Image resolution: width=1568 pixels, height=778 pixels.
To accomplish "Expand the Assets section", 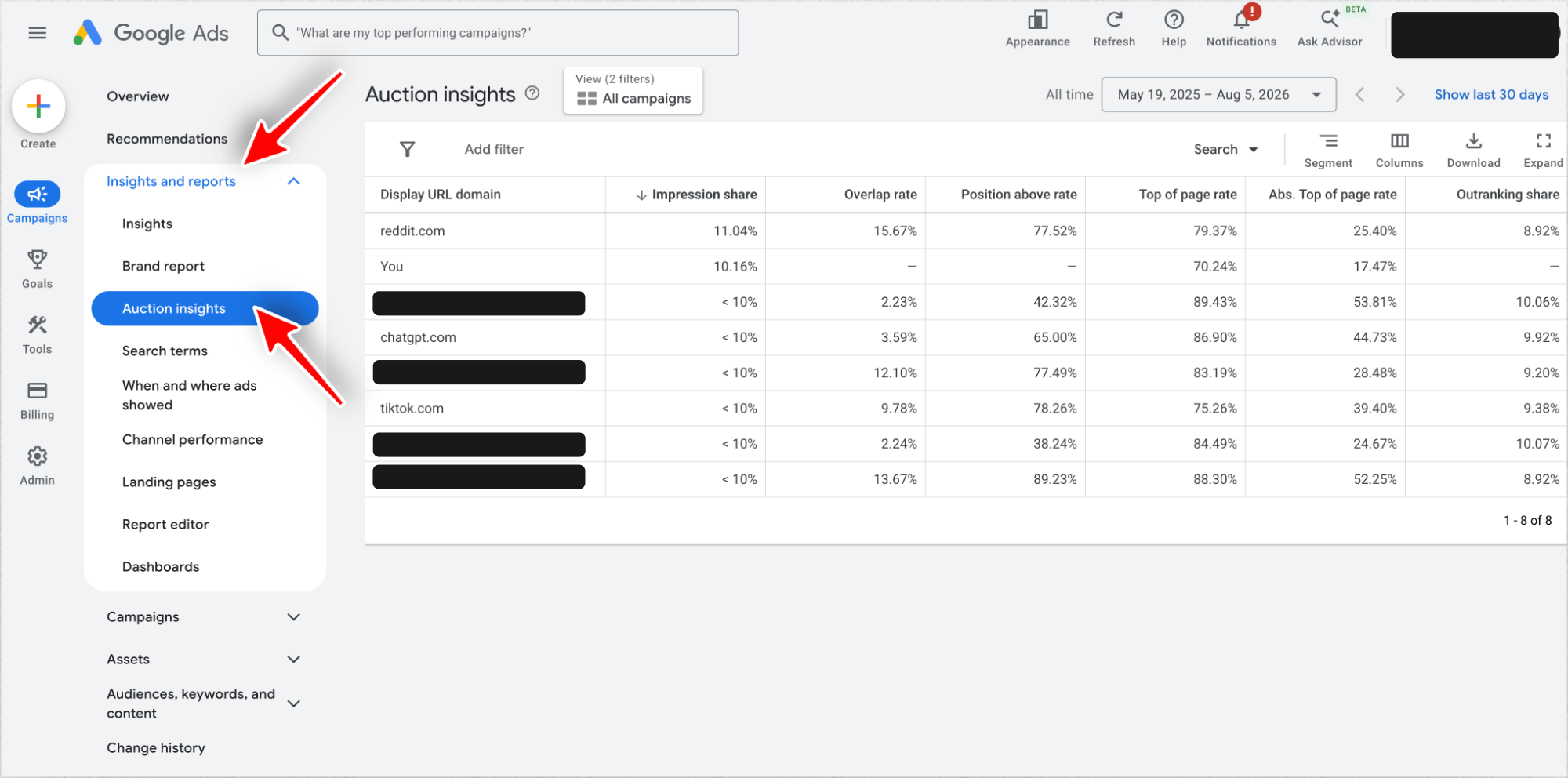I will coord(294,660).
